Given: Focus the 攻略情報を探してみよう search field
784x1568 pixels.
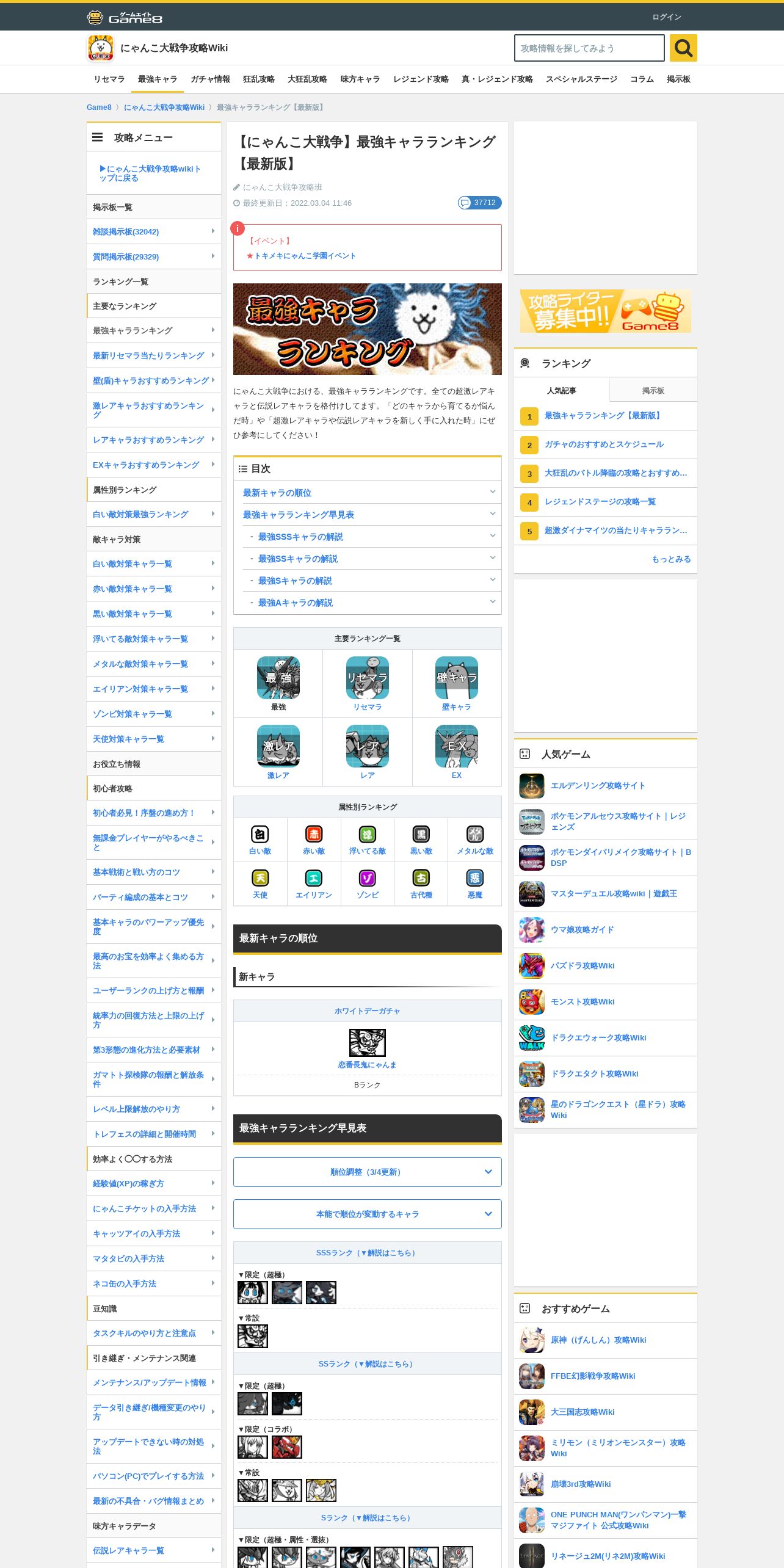Looking at the screenshot, I should coord(589,48).
